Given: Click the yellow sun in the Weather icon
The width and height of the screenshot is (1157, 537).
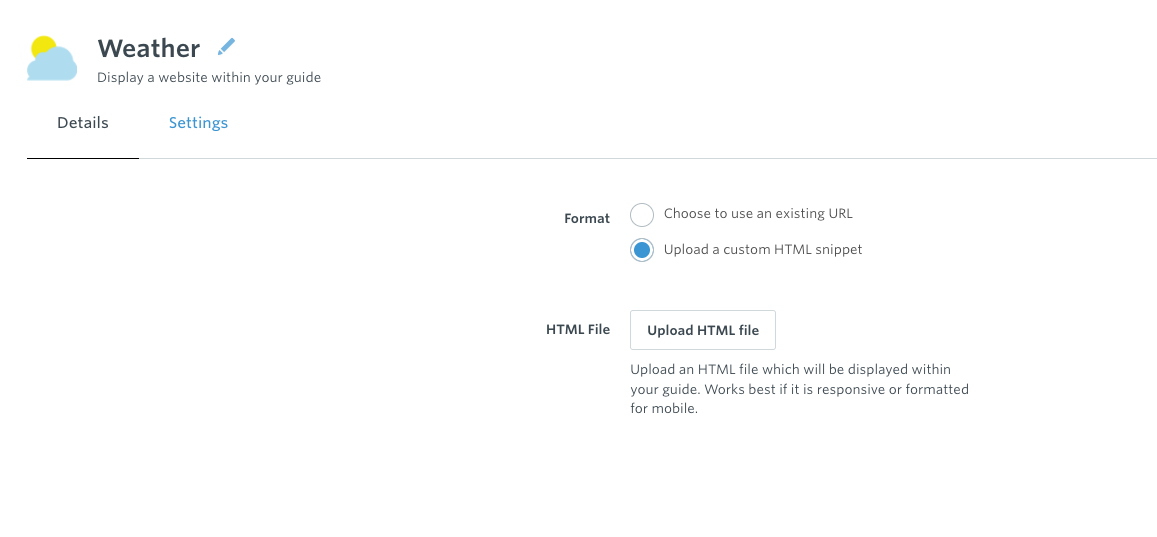Looking at the screenshot, I should pyautogui.click(x=43, y=47).
